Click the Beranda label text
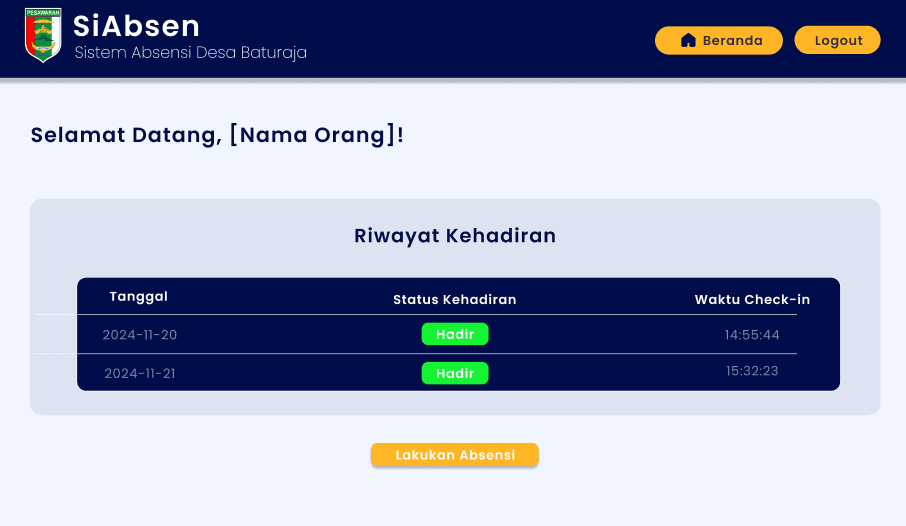This screenshot has width=906, height=526. pos(733,40)
